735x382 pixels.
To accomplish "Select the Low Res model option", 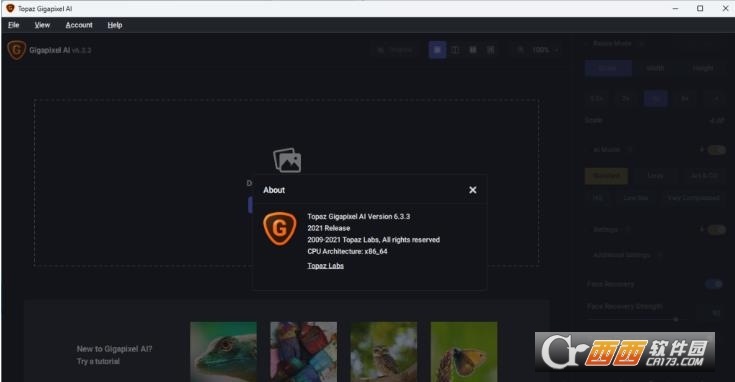I will tap(636, 198).
